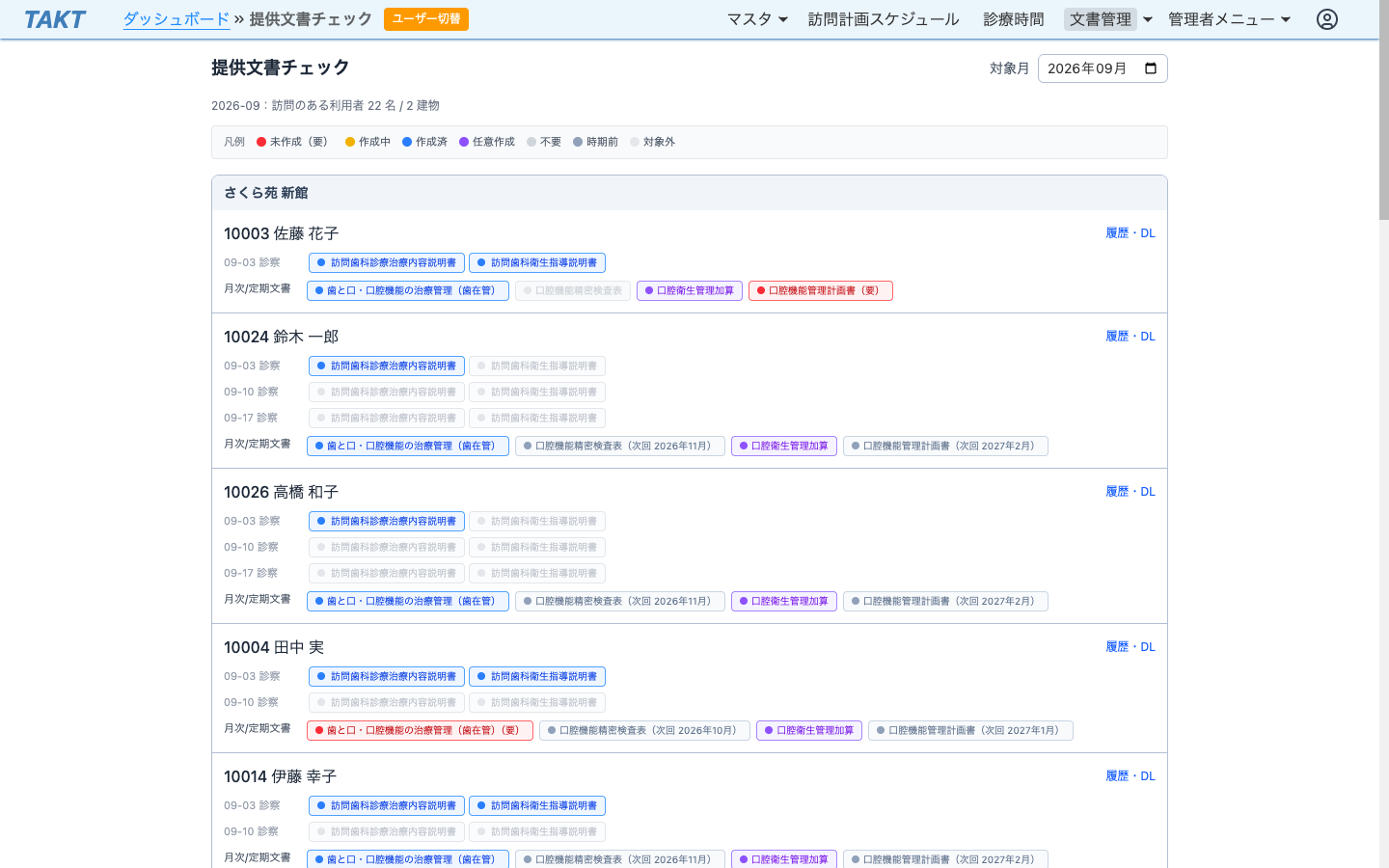Open 佐藤 花子's 09-03 訪問歯科衛生指導説明書
The height and width of the screenshot is (868, 1389).
537,262
